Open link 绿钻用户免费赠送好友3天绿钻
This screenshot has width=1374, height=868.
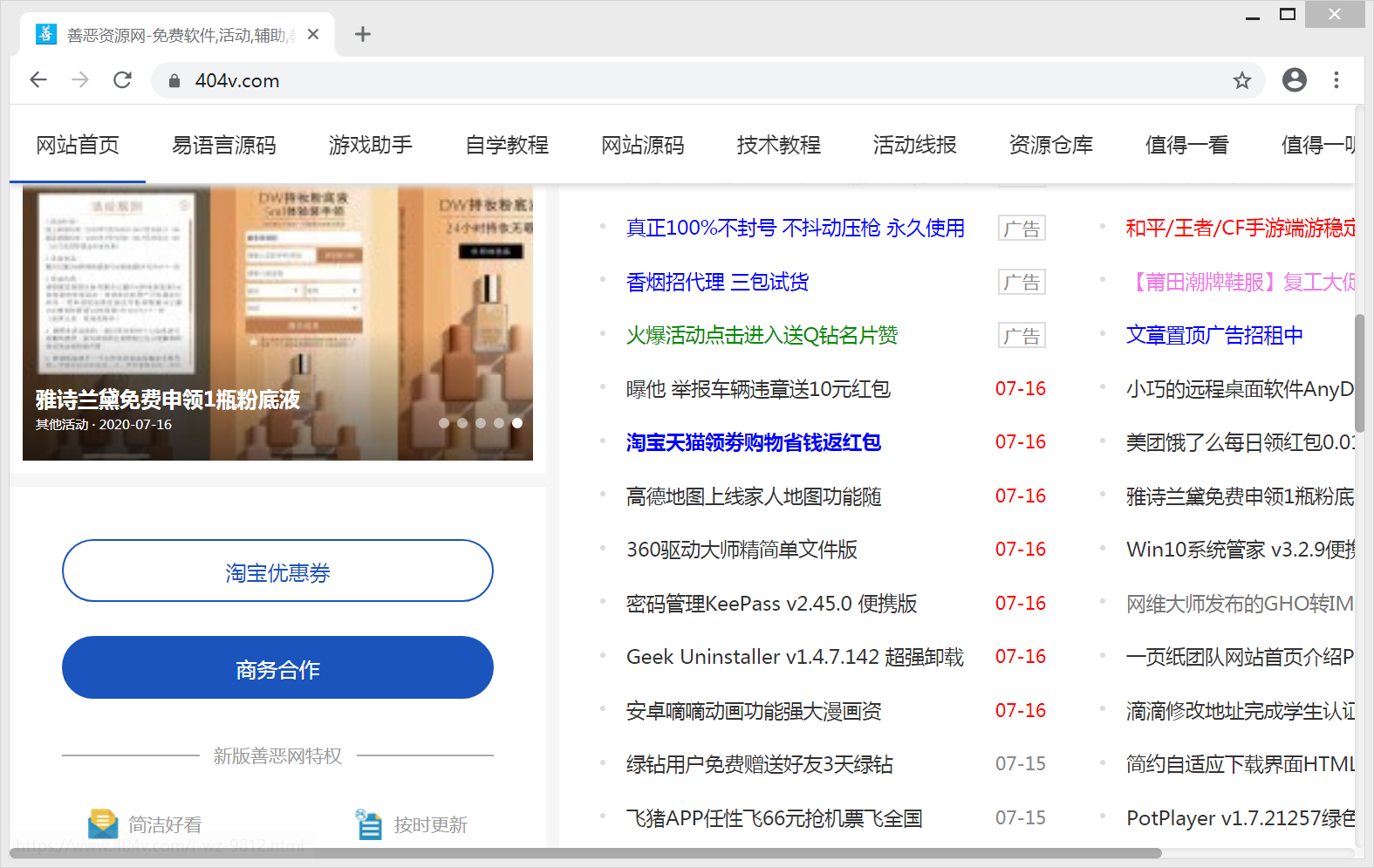click(x=760, y=765)
